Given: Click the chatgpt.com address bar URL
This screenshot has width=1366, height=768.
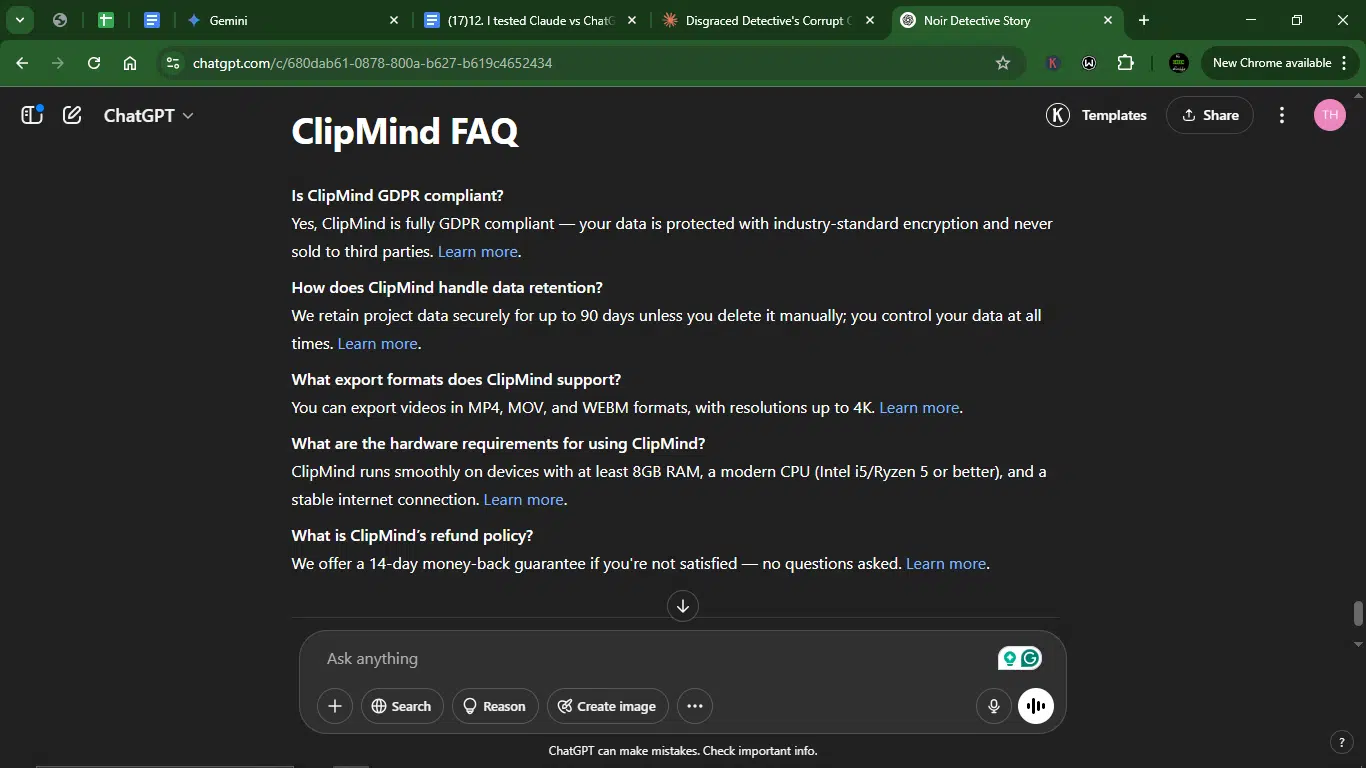Looking at the screenshot, I should 372,63.
